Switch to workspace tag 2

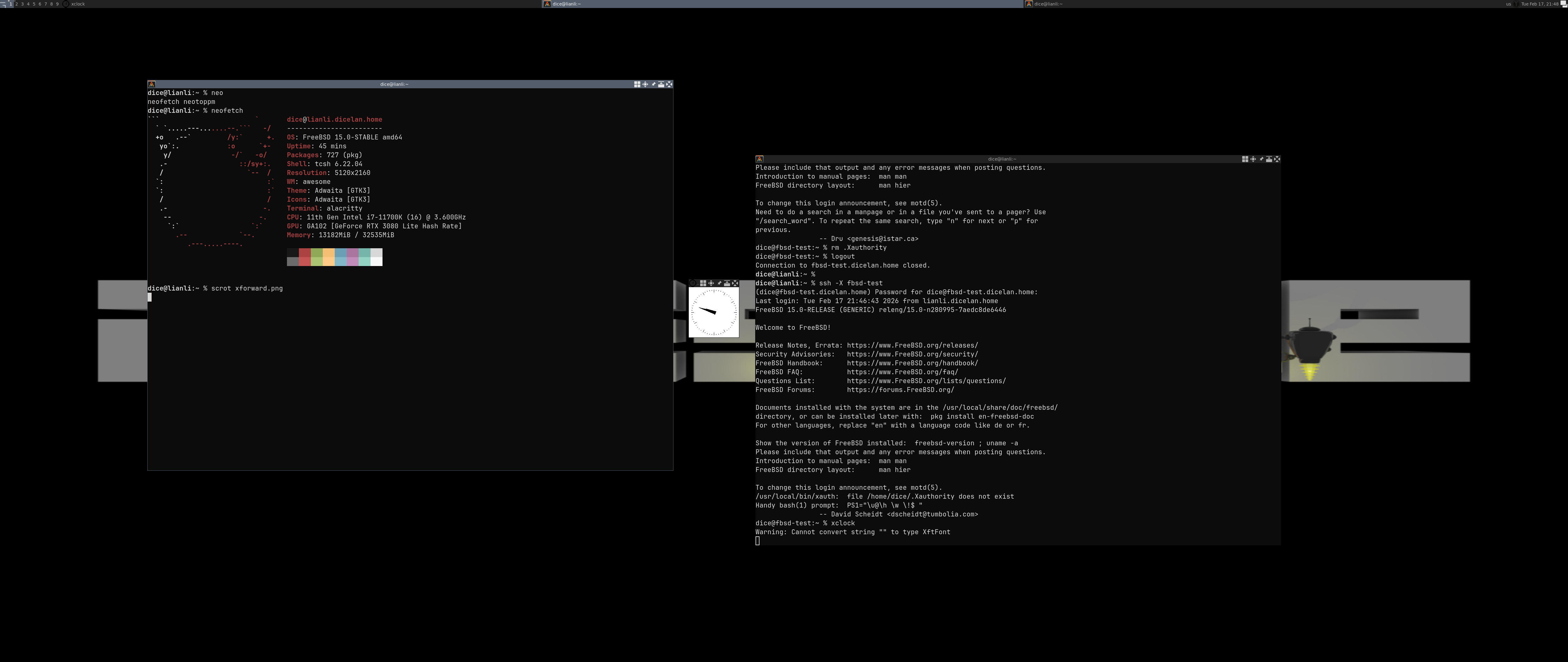tap(17, 4)
